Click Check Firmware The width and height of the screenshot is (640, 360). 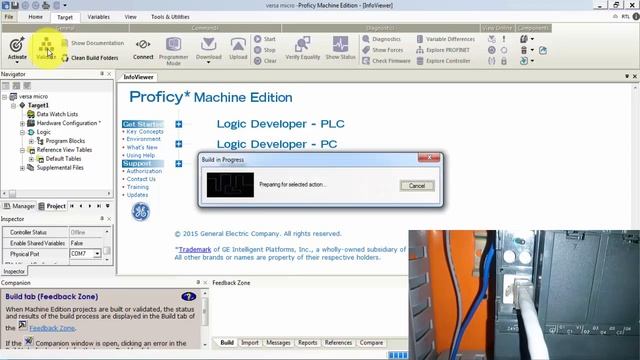point(387,61)
